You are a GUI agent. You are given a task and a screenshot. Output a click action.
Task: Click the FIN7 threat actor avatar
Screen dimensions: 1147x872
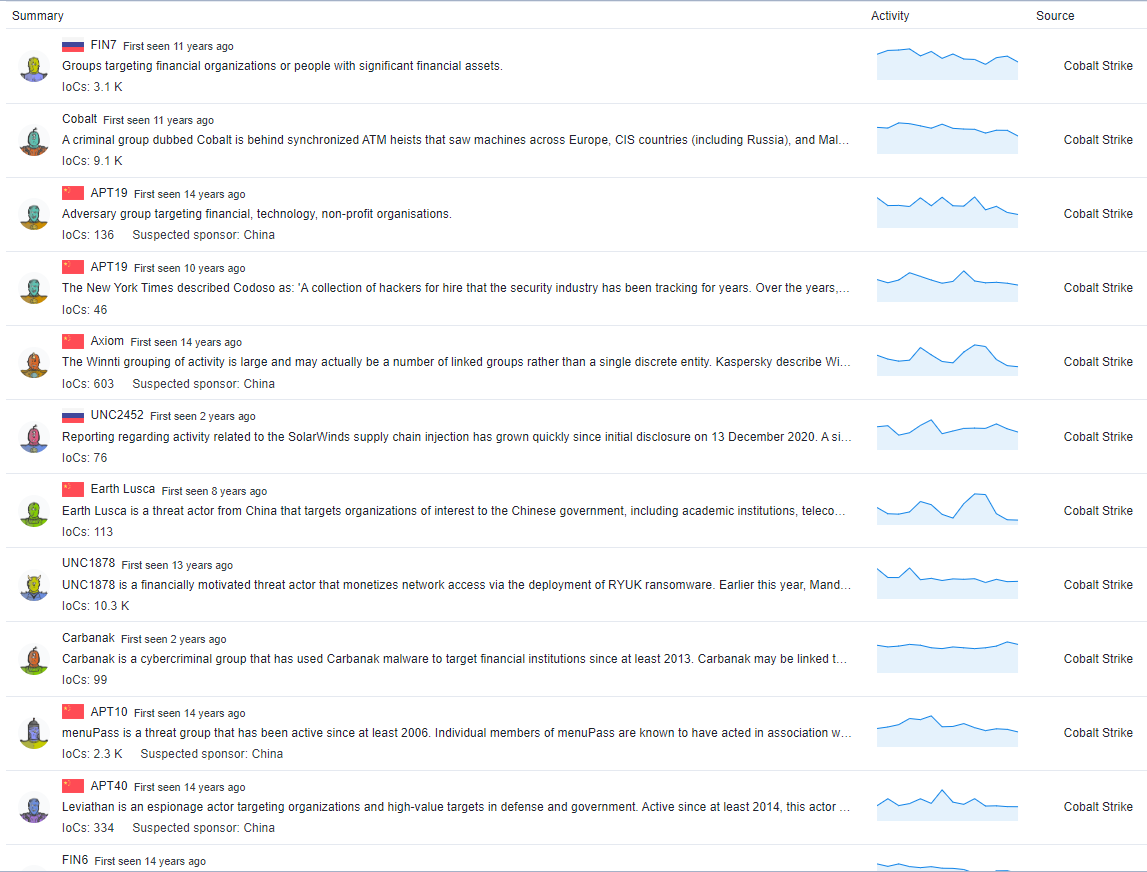tap(34, 67)
